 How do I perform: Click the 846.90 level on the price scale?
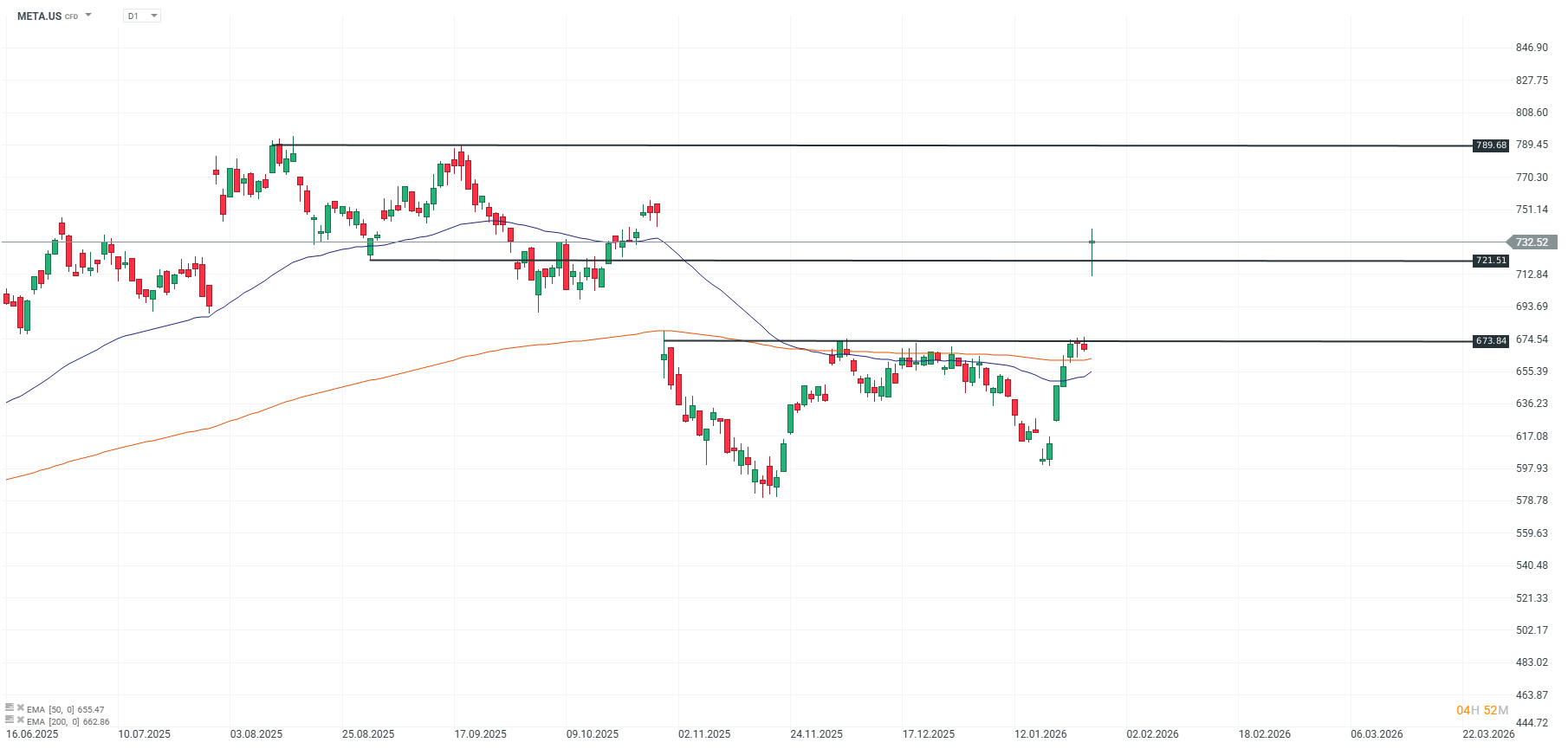[1532, 48]
